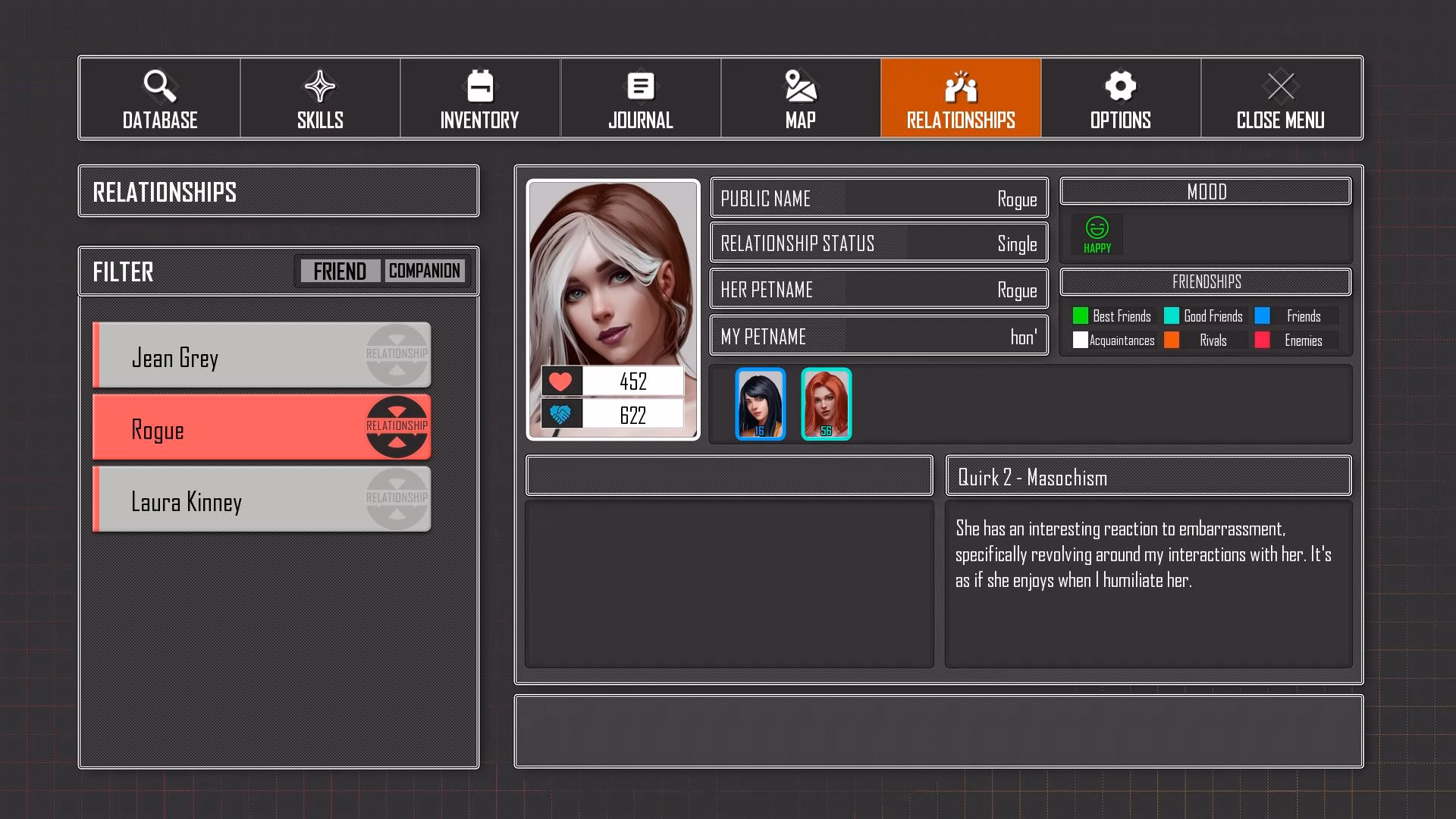Enable the Companion filter
This screenshot has height=819, width=1456.
(x=425, y=271)
